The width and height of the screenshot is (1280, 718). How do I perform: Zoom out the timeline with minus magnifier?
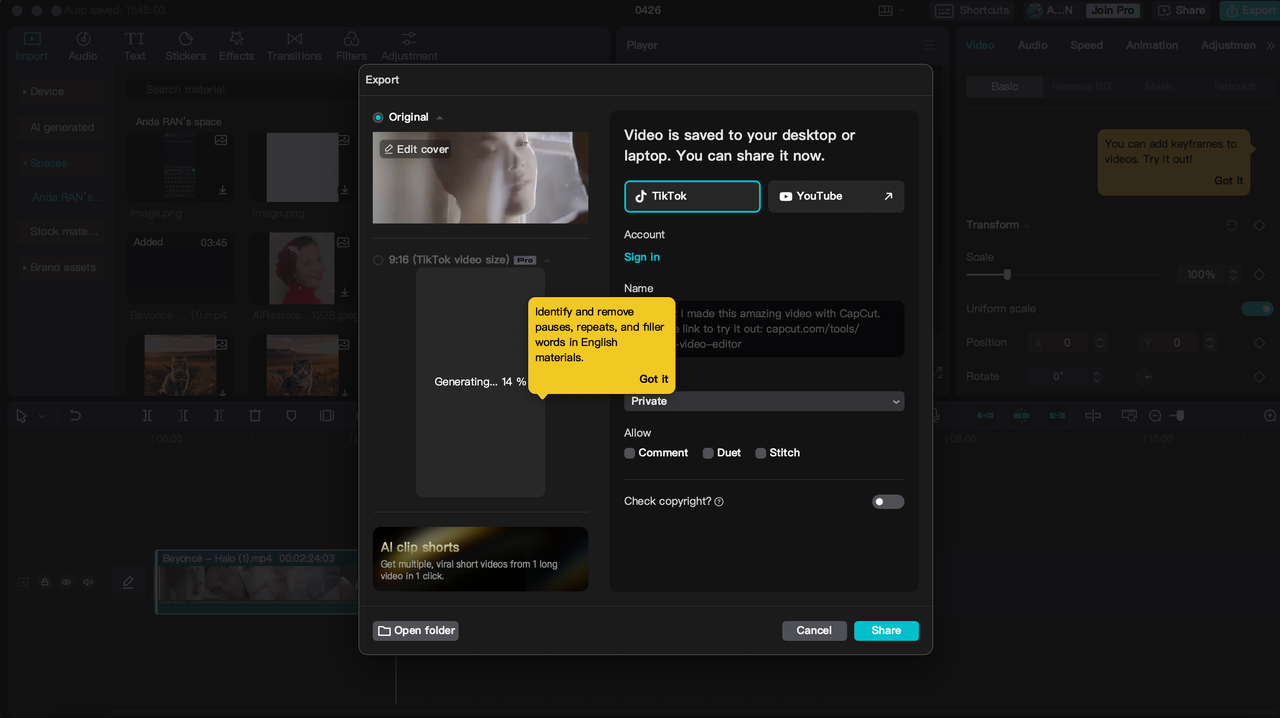click(x=1155, y=415)
